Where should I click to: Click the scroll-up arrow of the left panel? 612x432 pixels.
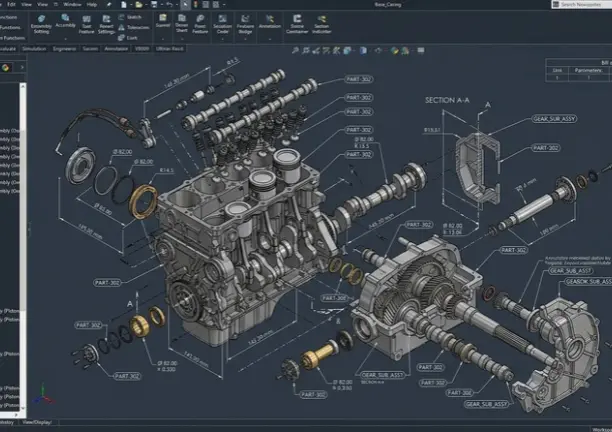click(23, 85)
